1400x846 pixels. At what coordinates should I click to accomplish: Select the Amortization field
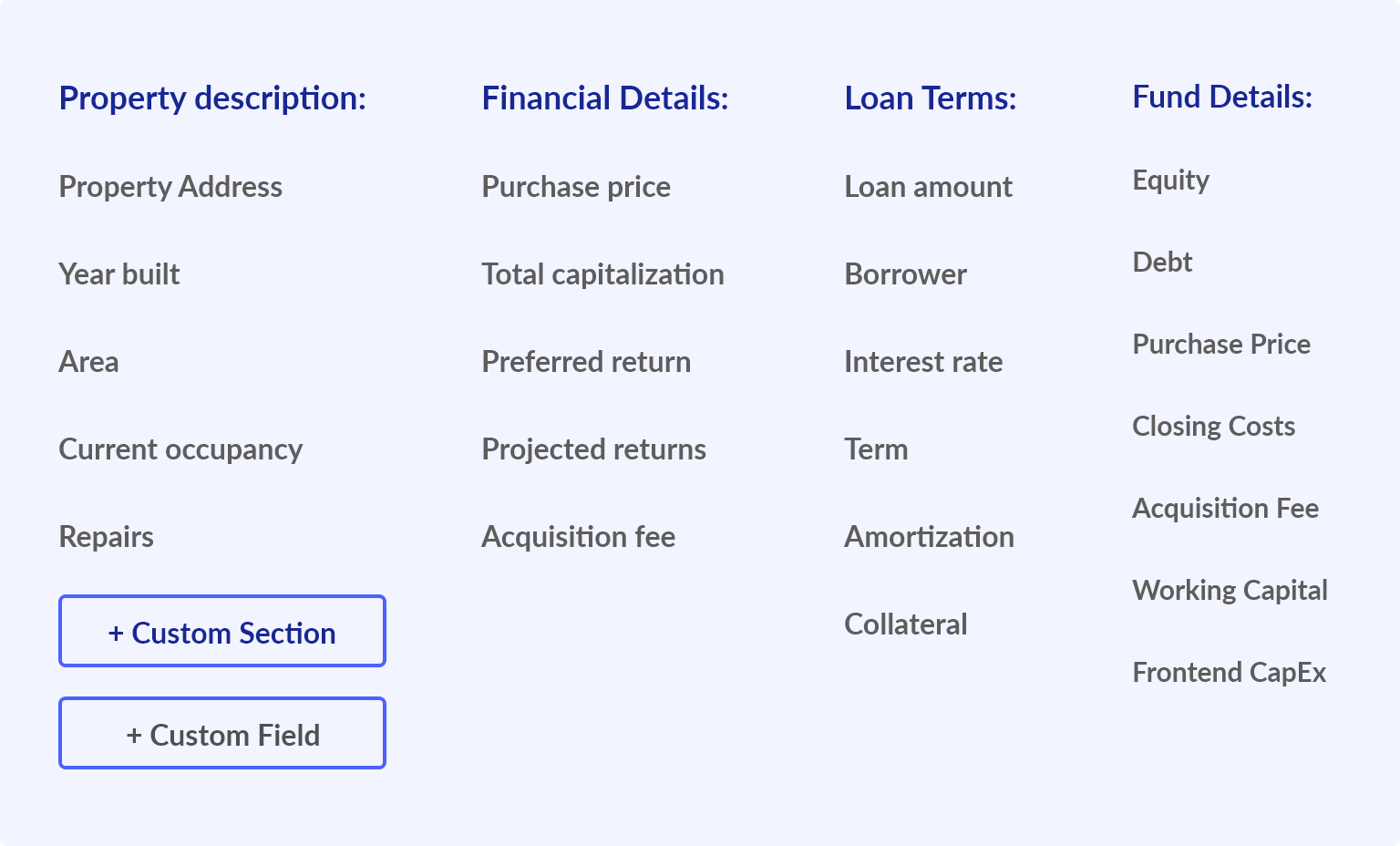pos(929,537)
